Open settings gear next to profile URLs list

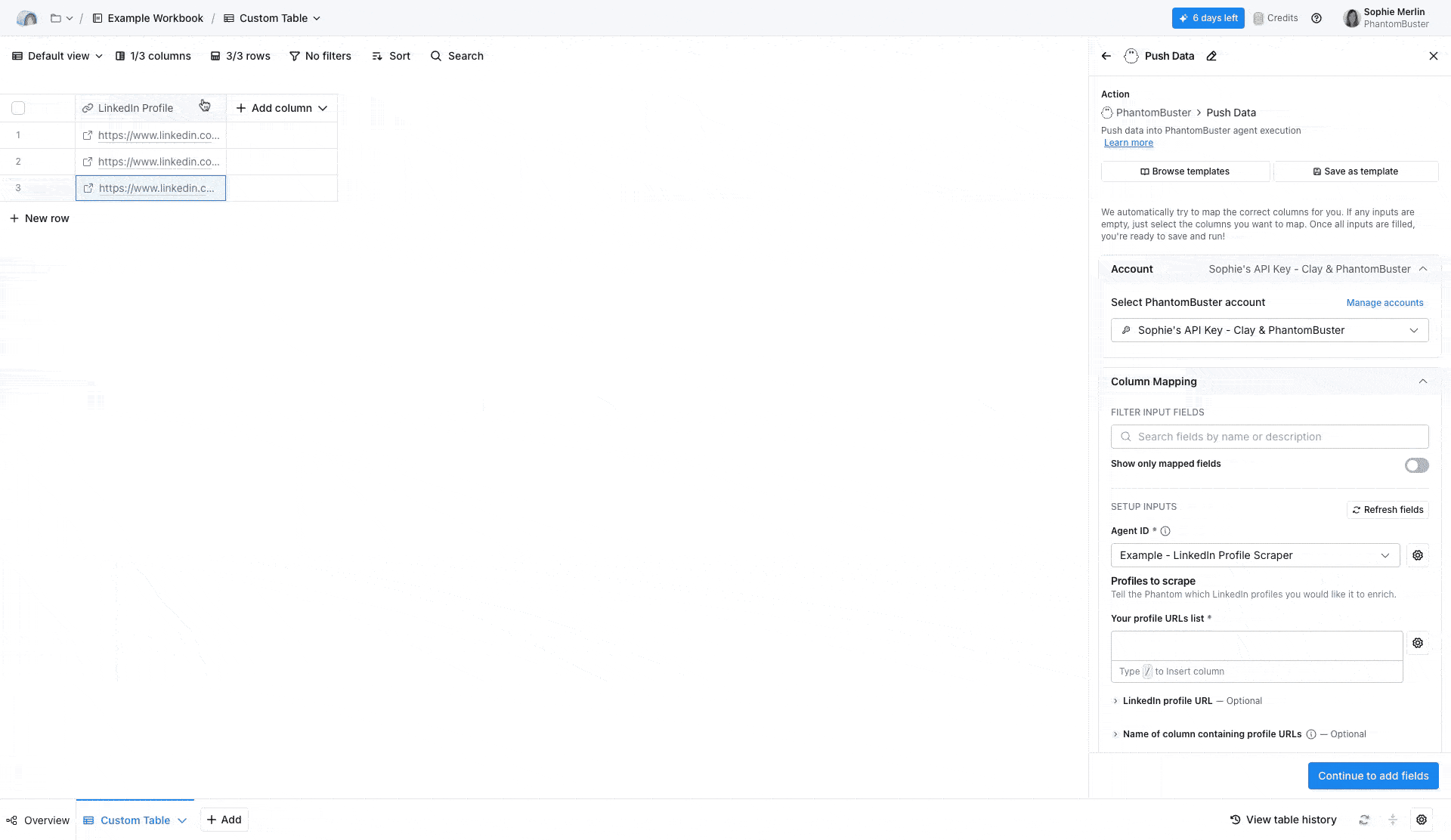[x=1418, y=643]
